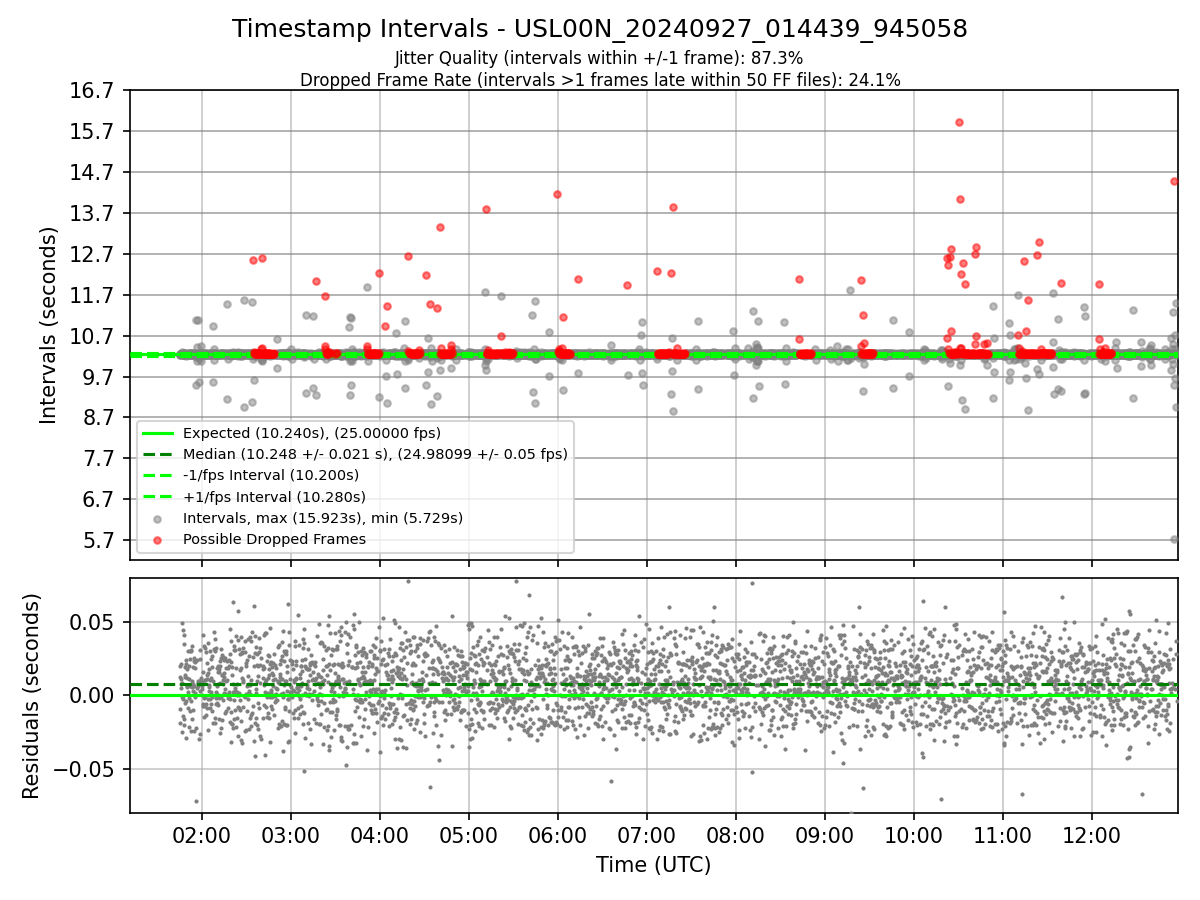Click the 03:00 x-axis tick label
Screen dimensions: 1200x900
[291, 834]
